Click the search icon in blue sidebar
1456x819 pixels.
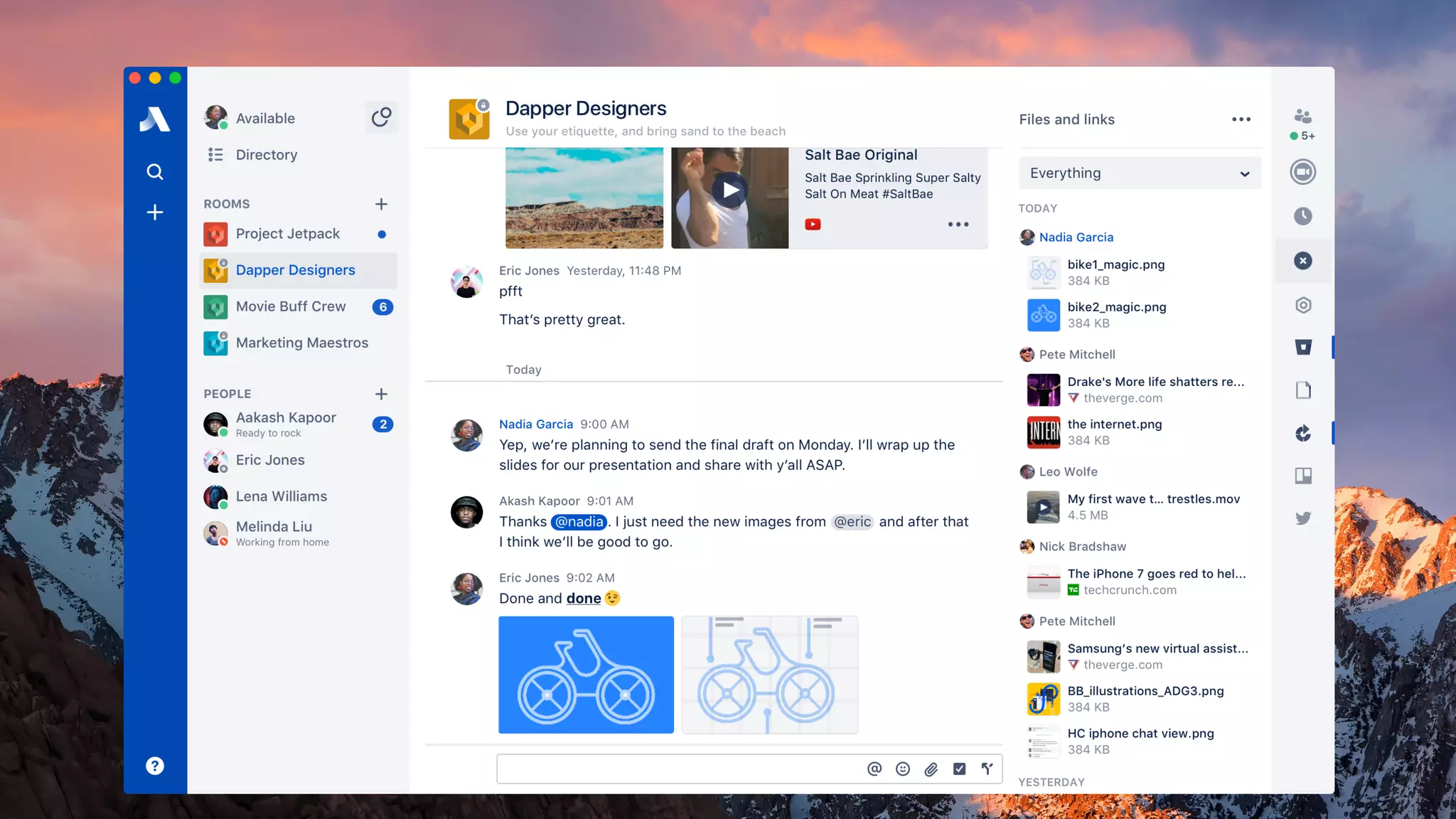click(x=154, y=171)
